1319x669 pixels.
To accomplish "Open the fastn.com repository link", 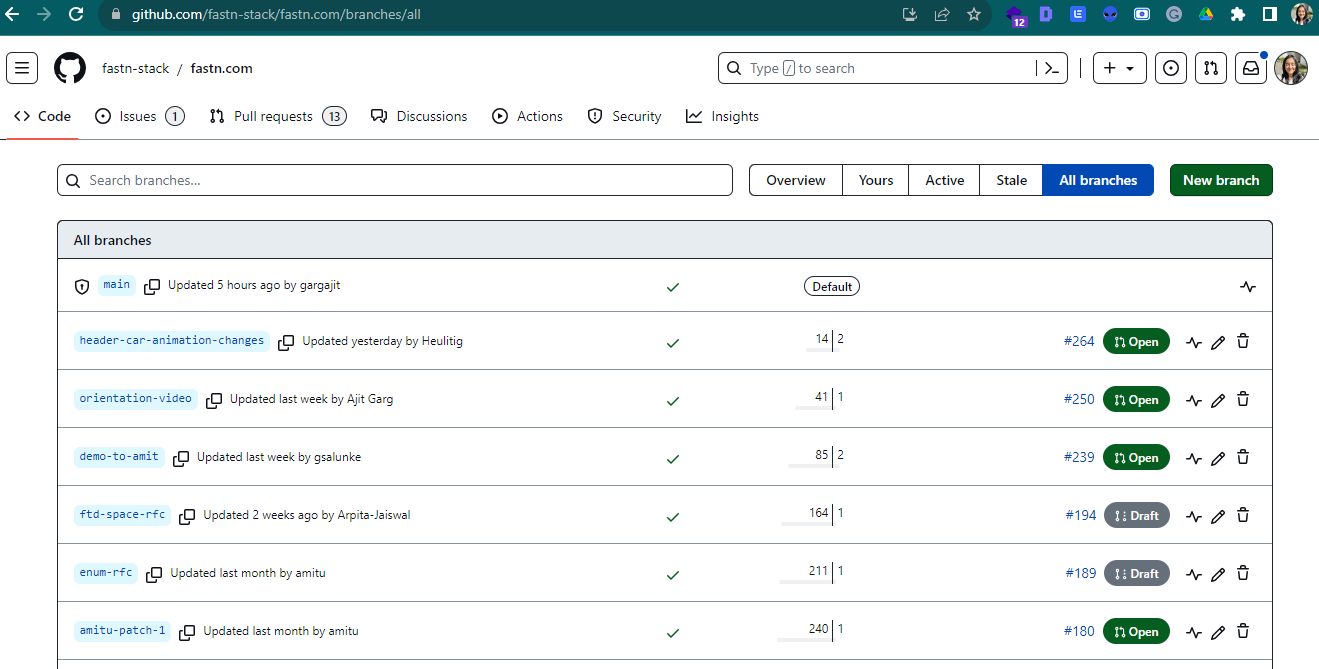I will click(x=221, y=68).
